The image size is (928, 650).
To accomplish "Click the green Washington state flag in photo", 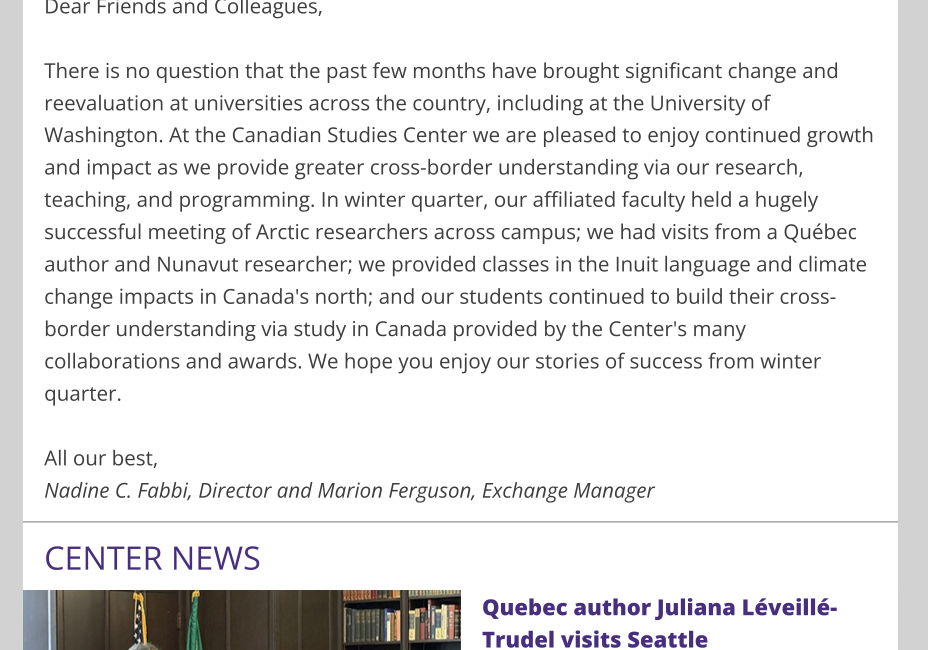I will tap(195, 620).
